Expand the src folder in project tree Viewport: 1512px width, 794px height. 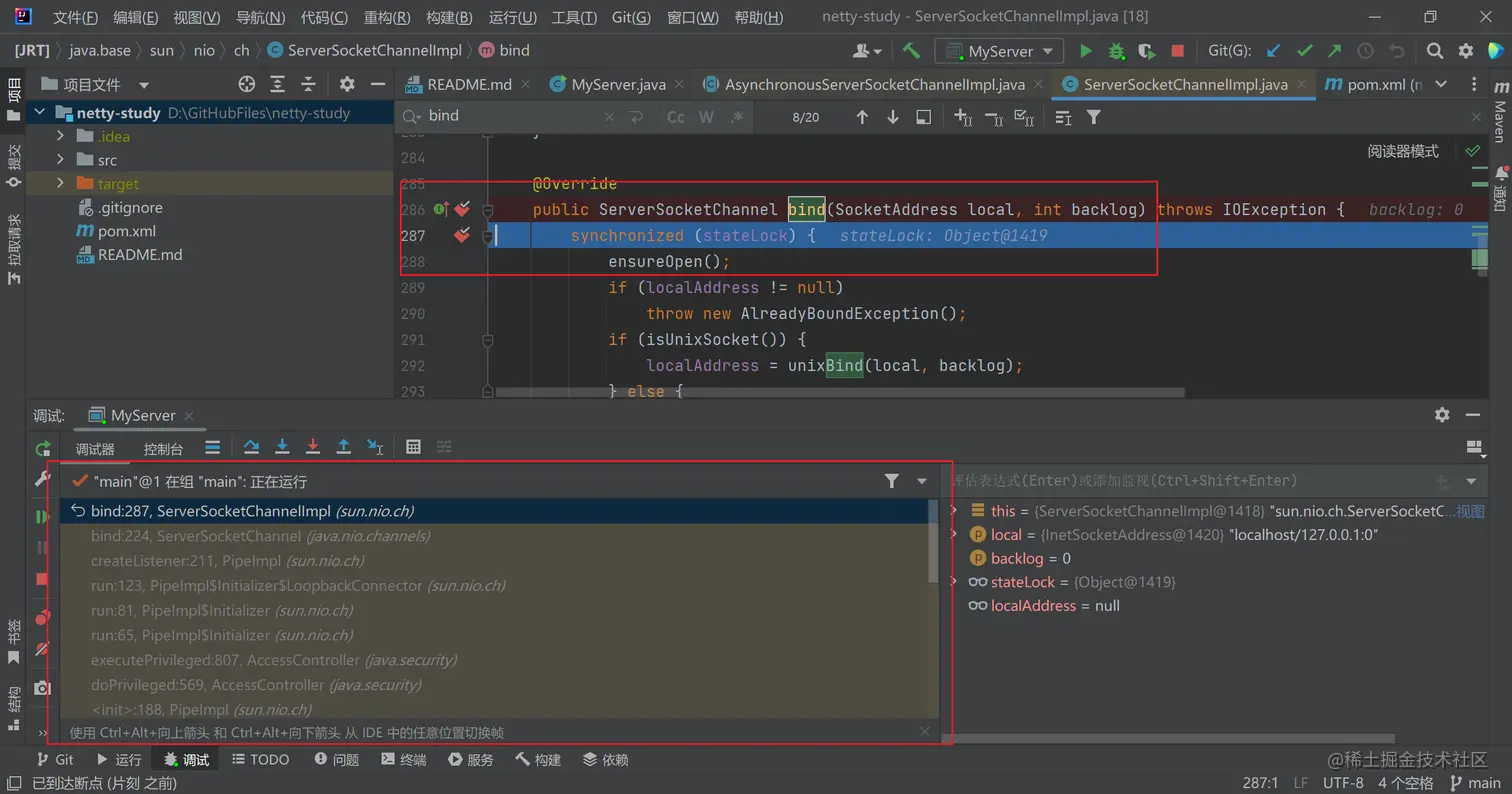[x=60, y=160]
